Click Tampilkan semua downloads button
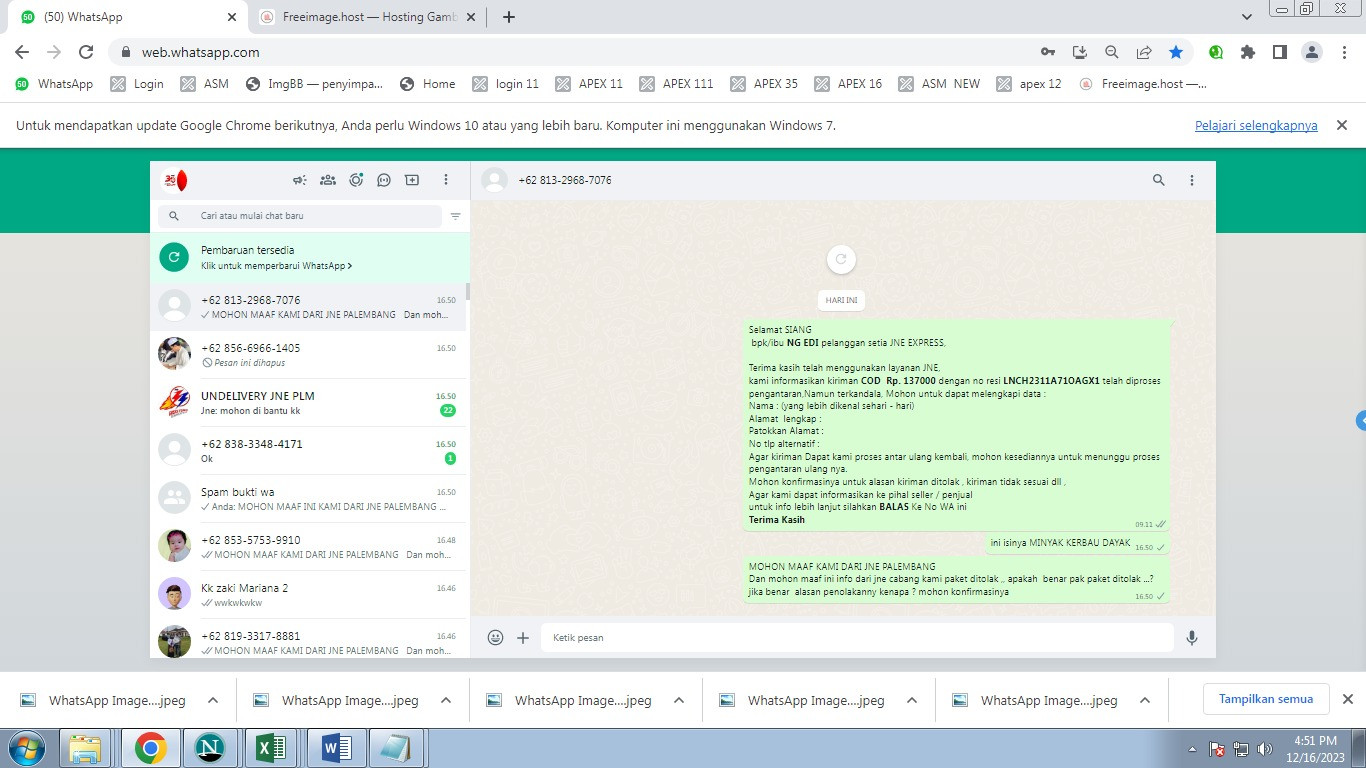 1265,699
